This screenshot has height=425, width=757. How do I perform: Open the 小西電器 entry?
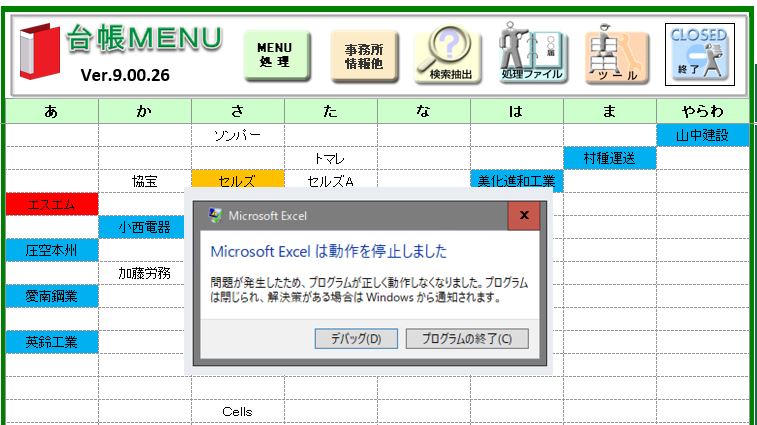tap(141, 227)
